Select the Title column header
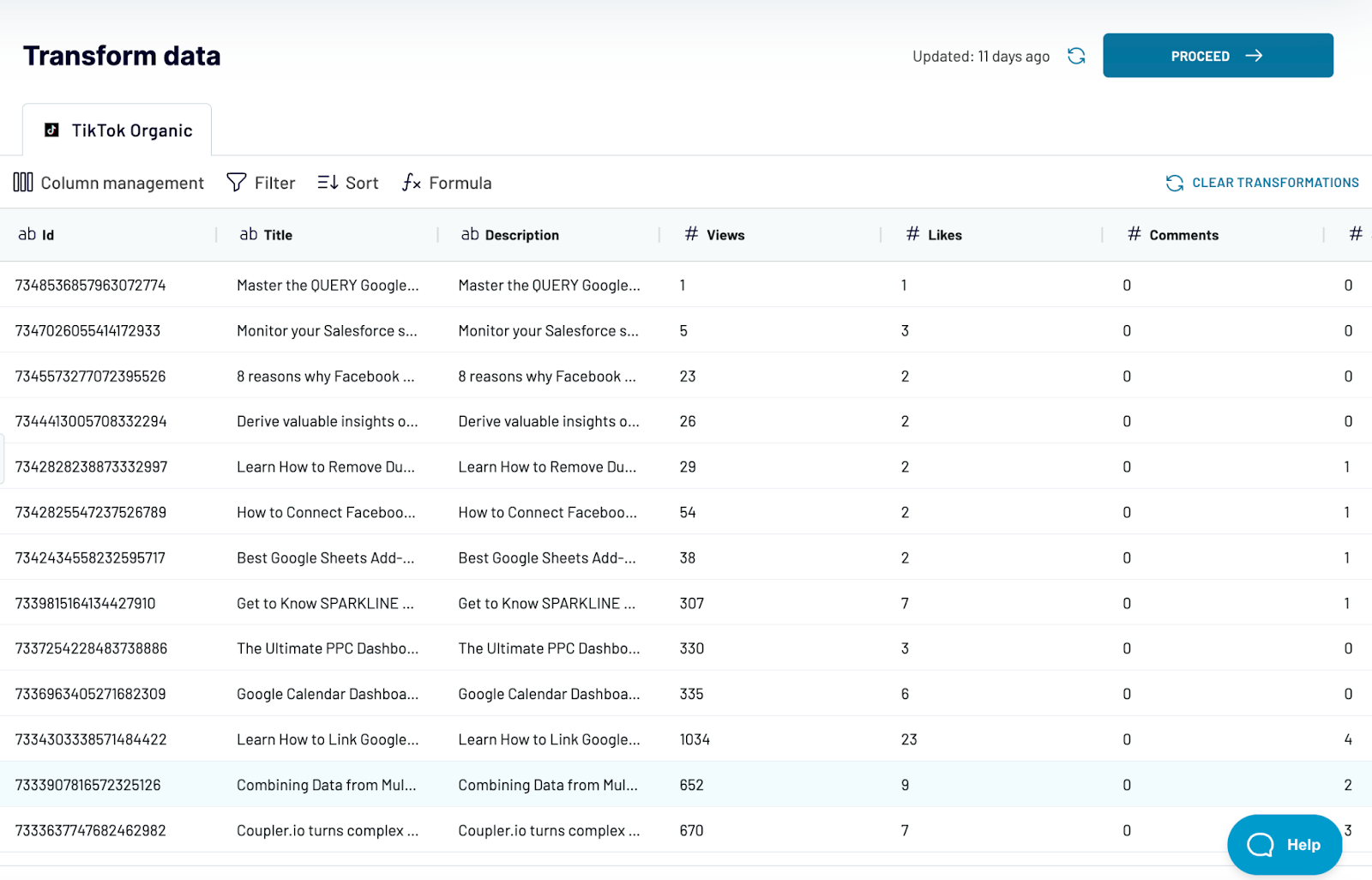Viewport: 1372px width, 880px height. [x=327, y=235]
